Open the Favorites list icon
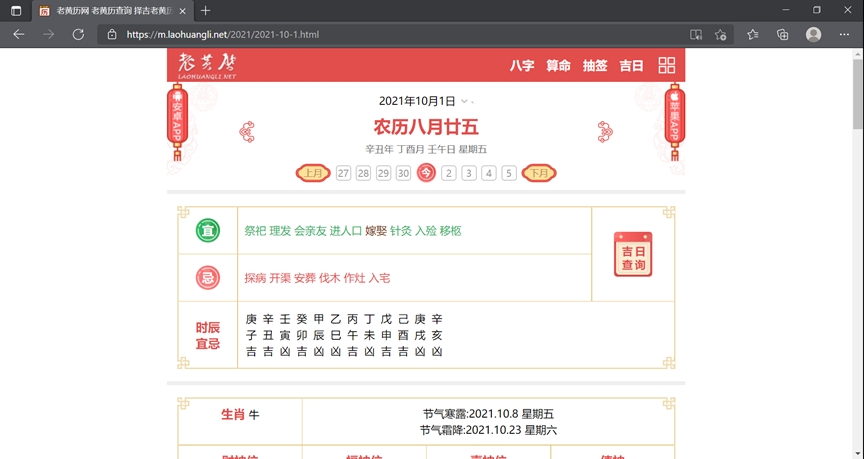This screenshot has width=864, height=459. pos(753,35)
